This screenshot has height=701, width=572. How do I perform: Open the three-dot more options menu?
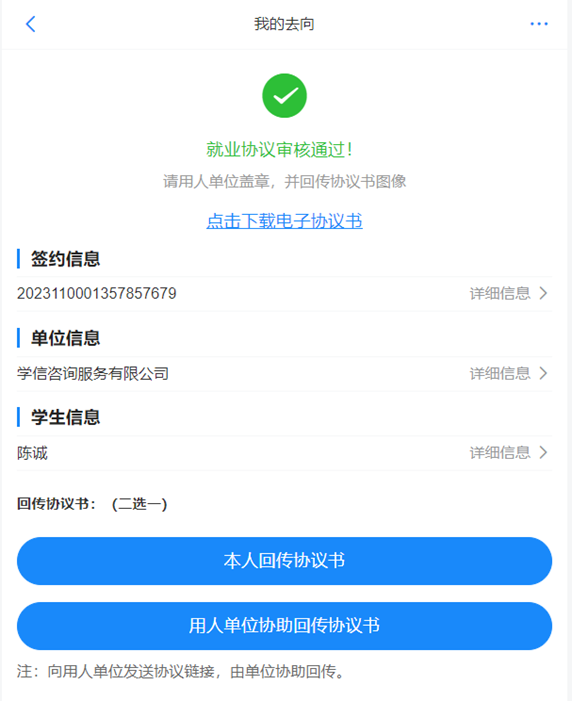pos(539,24)
